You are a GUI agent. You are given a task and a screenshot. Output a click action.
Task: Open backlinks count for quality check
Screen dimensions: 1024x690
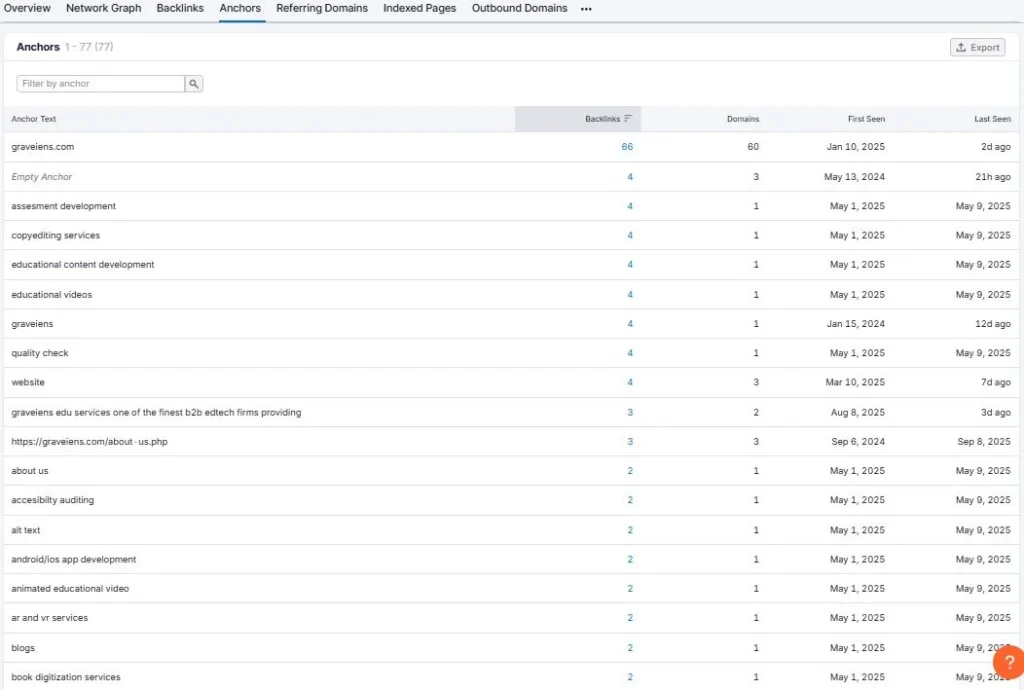[x=630, y=353]
